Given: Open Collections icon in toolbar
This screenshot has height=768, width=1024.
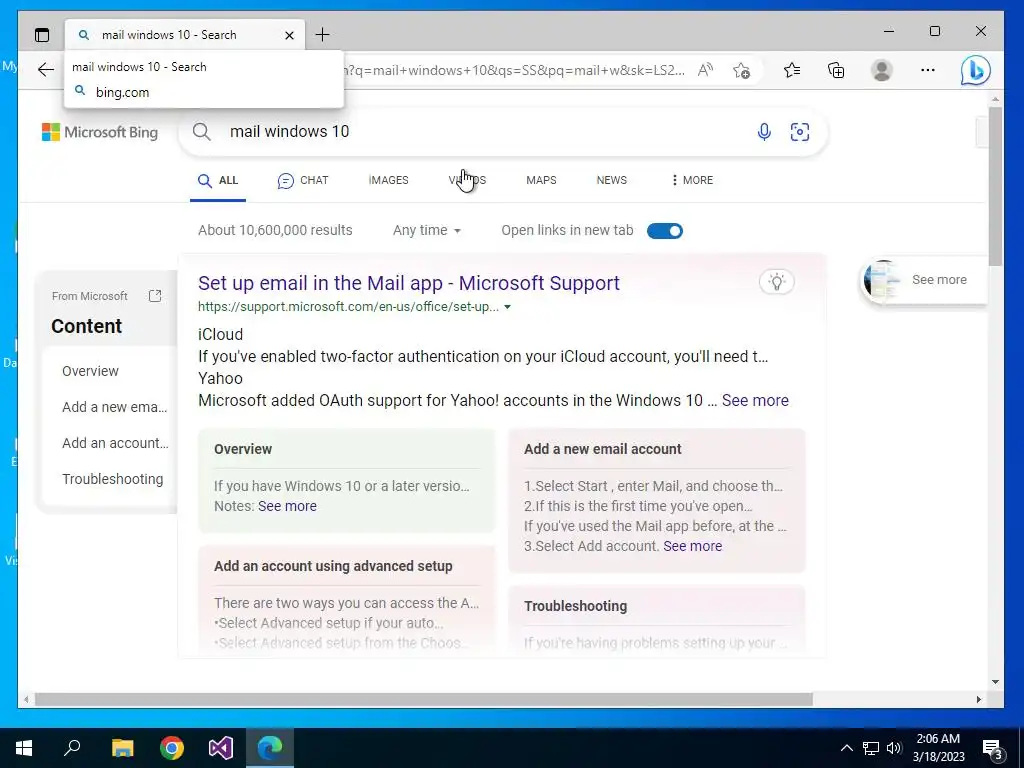Looking at the screenshot, I should [x=836, y=70].
